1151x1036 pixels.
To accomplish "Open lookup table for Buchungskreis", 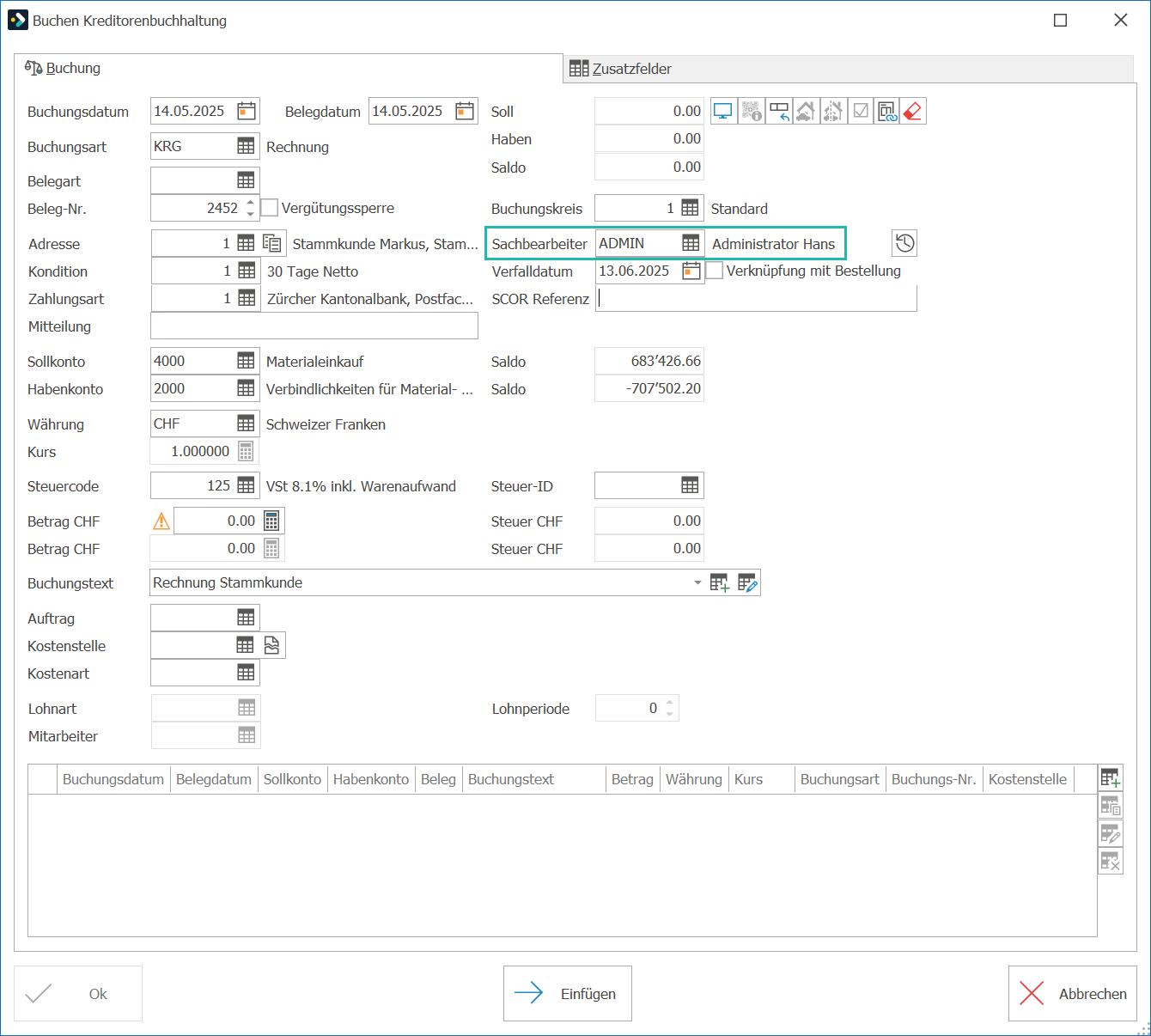I will click(x=690, y=208).
